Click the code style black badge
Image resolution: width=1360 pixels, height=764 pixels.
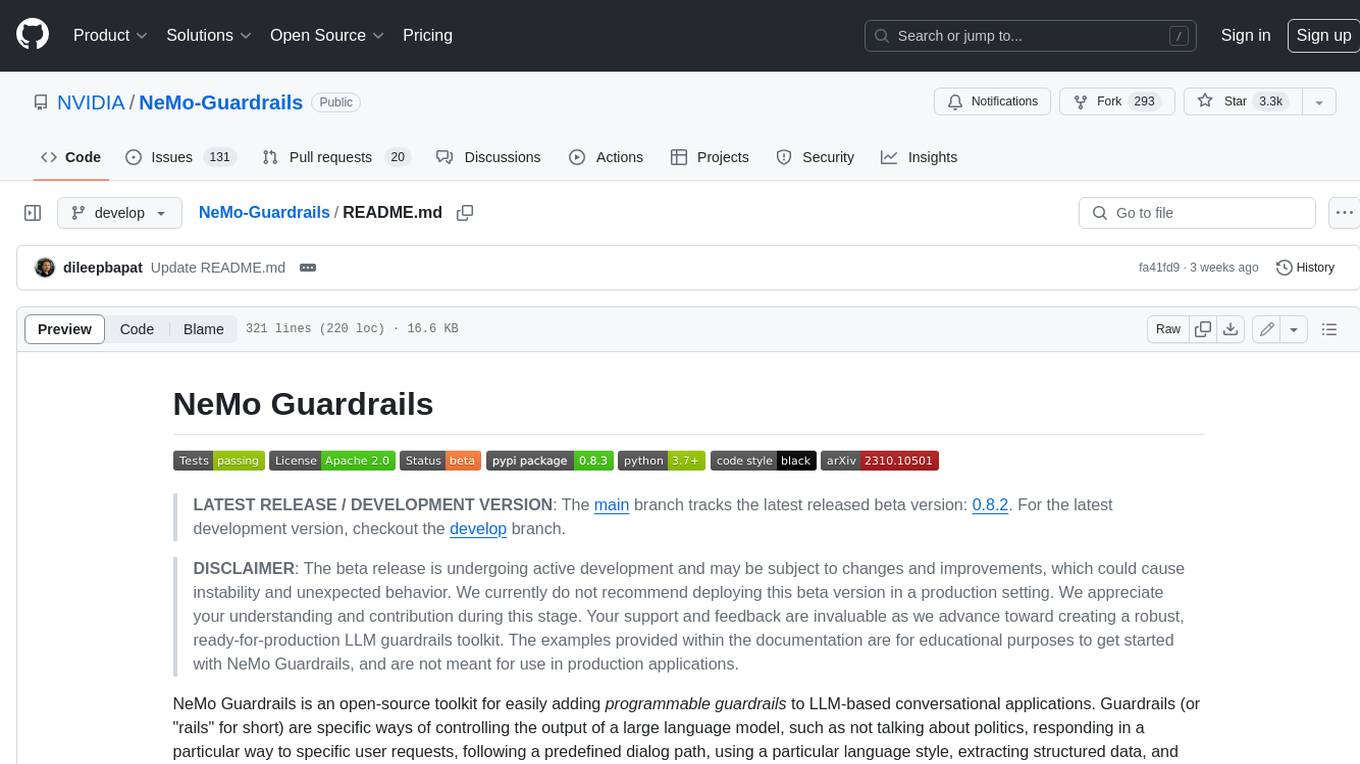[x=763, y=461]
